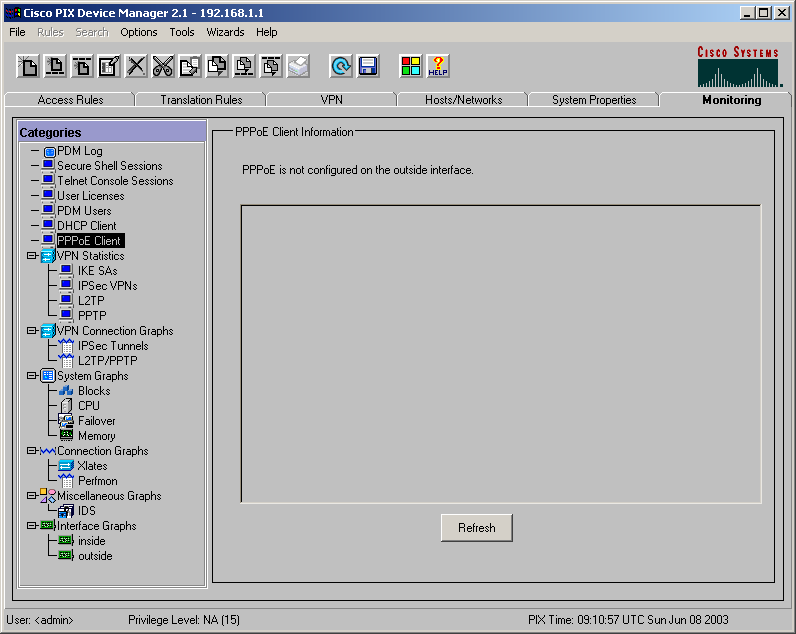The width and height of the screenshot is (796, 634).
Task: Collapse the VPN Connection Graphs node
Action: click(31, 330)
